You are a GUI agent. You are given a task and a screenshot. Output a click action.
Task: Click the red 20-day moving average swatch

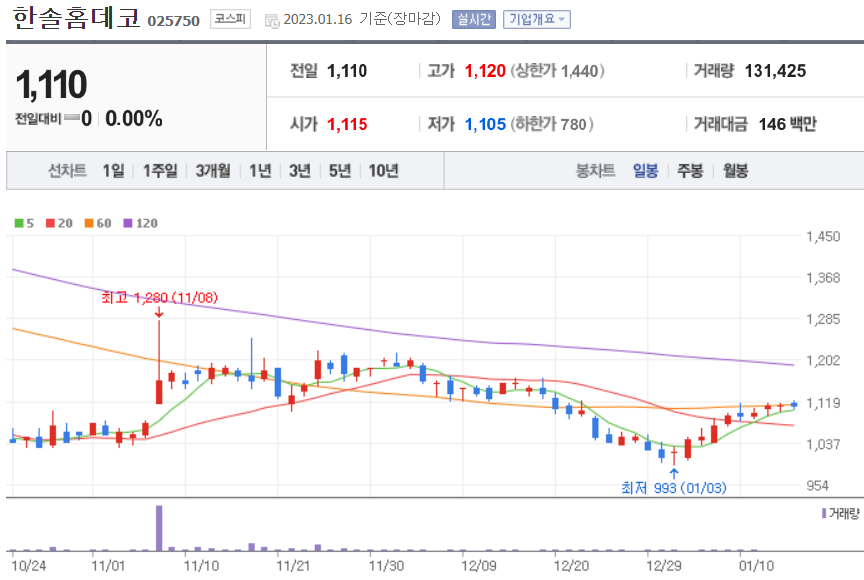pyautogui.click(x=51, y=223)
